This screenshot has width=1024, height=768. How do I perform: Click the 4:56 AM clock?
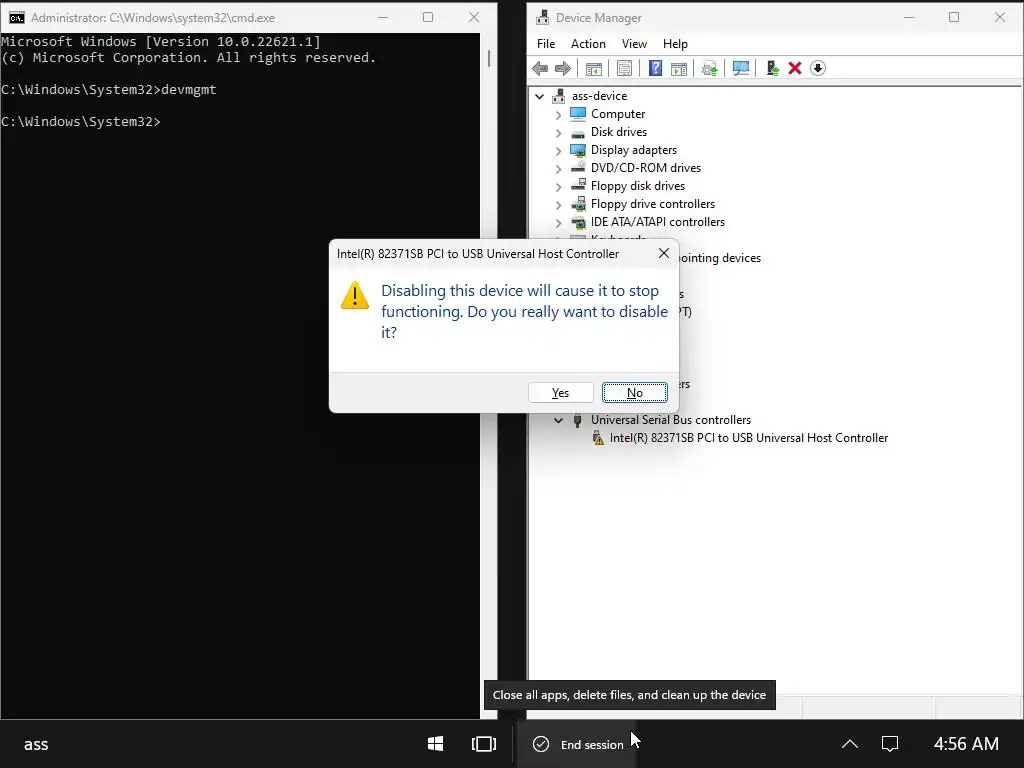point(966,744)
